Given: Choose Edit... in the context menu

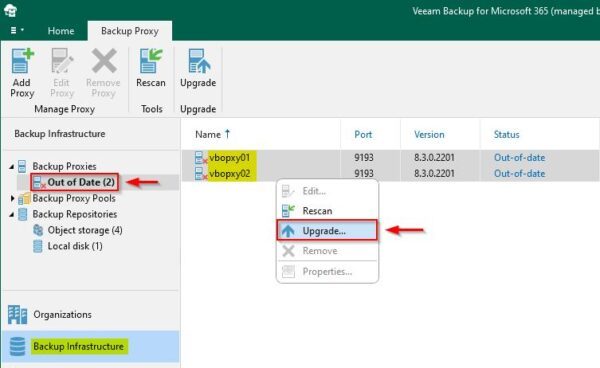Looking at the screenshot, I should tap(327, 191).
